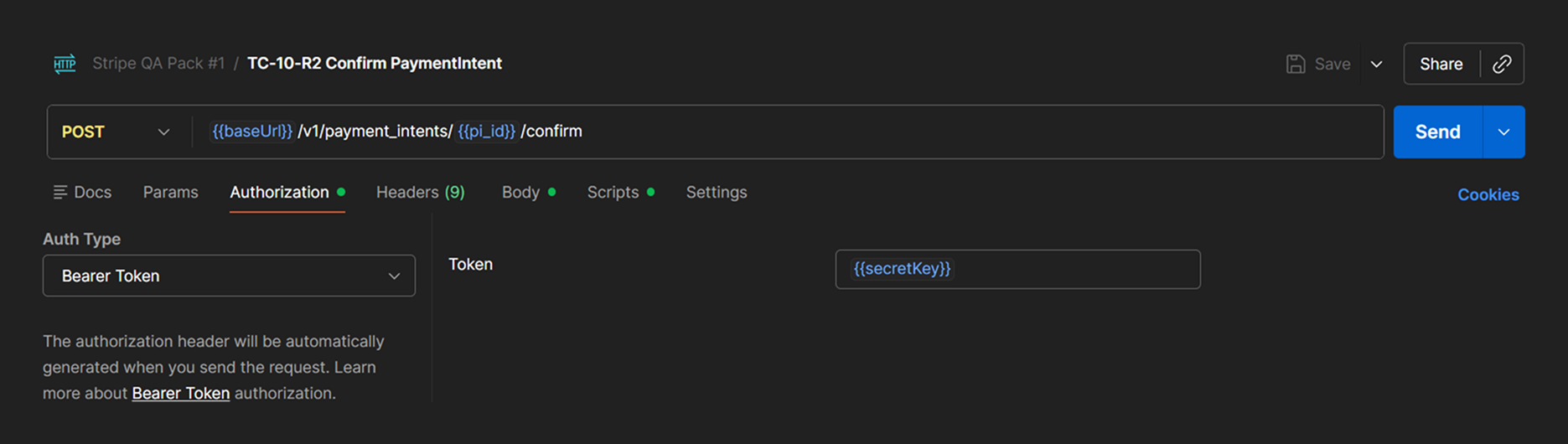Go to the Settings tab

click(717, 193)
